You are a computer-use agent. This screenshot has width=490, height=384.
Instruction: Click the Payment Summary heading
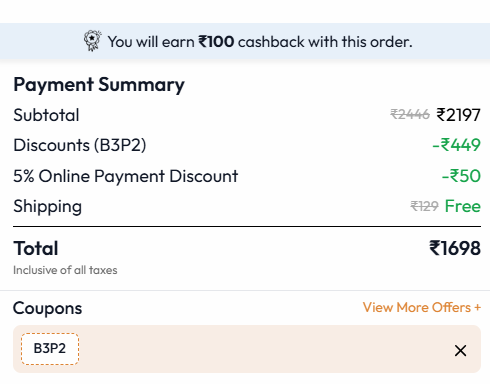point(99,85)
